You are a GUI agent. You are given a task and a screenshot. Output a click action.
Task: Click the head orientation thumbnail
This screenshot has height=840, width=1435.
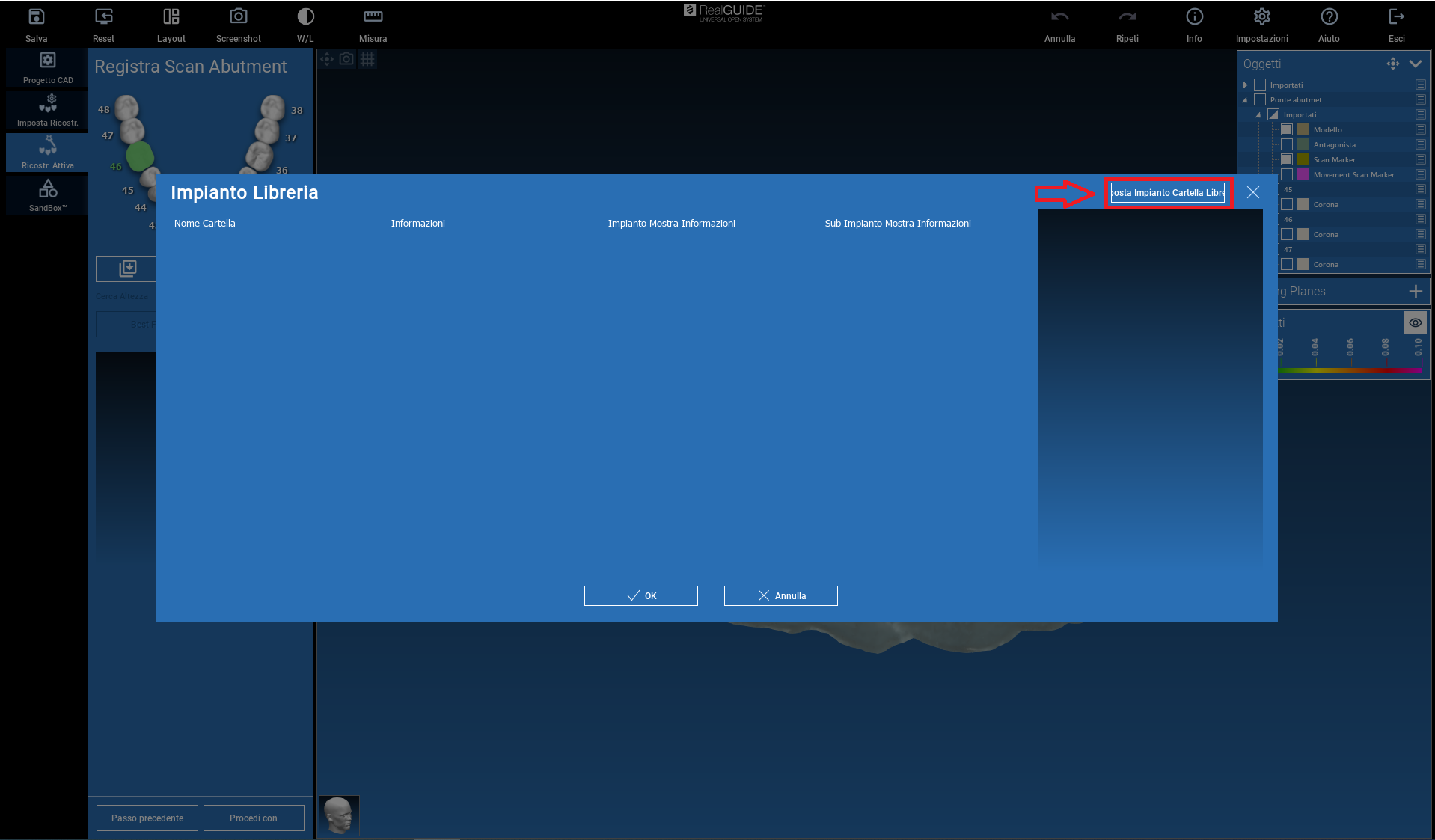[339, 815]
